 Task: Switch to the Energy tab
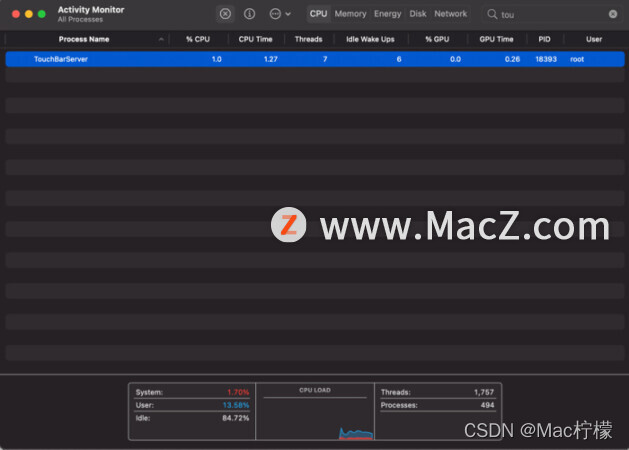click(387, 14)
